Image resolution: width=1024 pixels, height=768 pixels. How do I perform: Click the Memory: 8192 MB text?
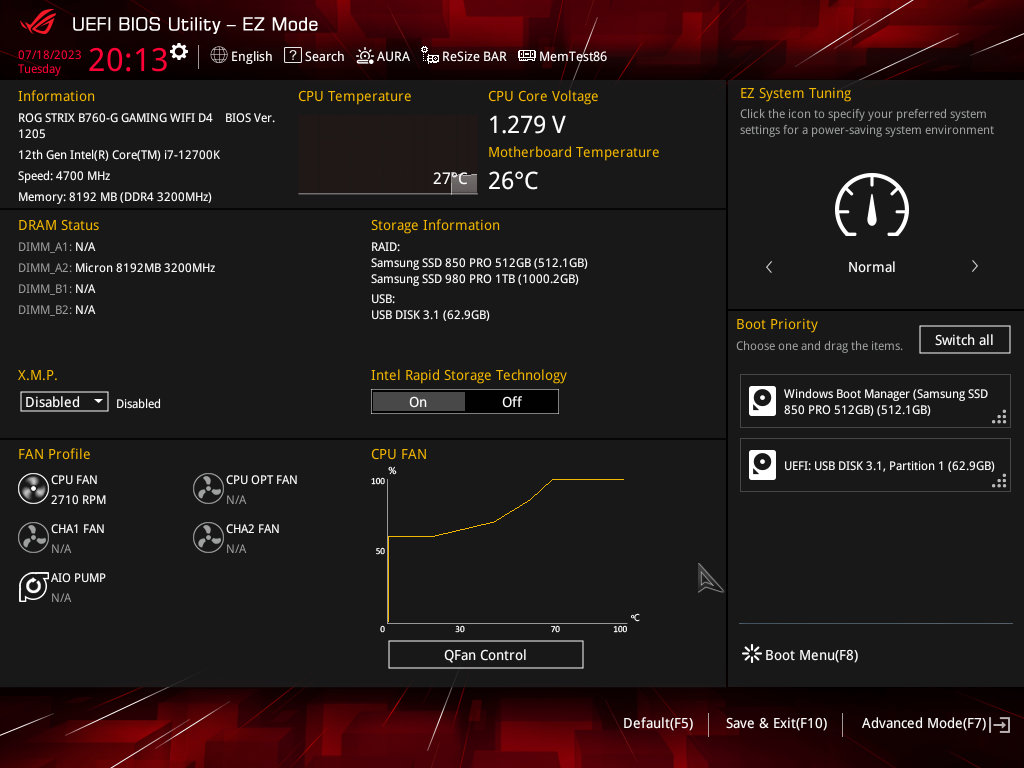pos(115,197)
